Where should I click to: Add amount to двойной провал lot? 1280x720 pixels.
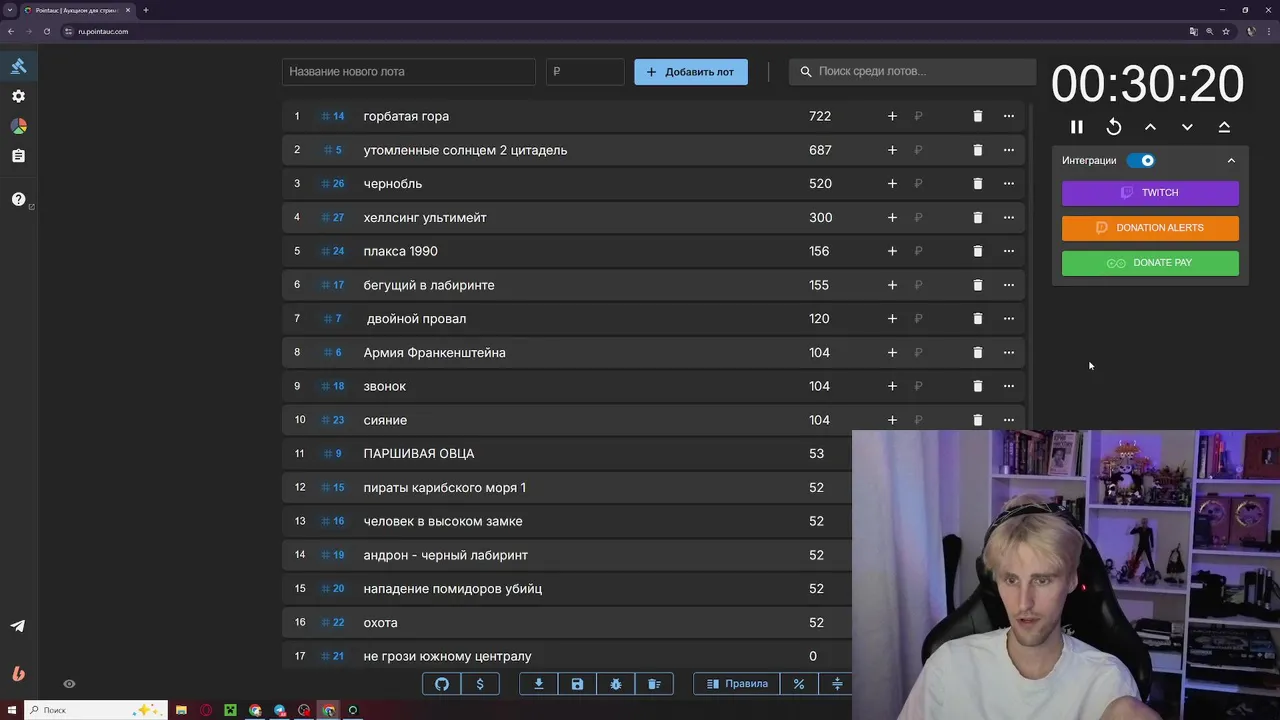point(892,318)
